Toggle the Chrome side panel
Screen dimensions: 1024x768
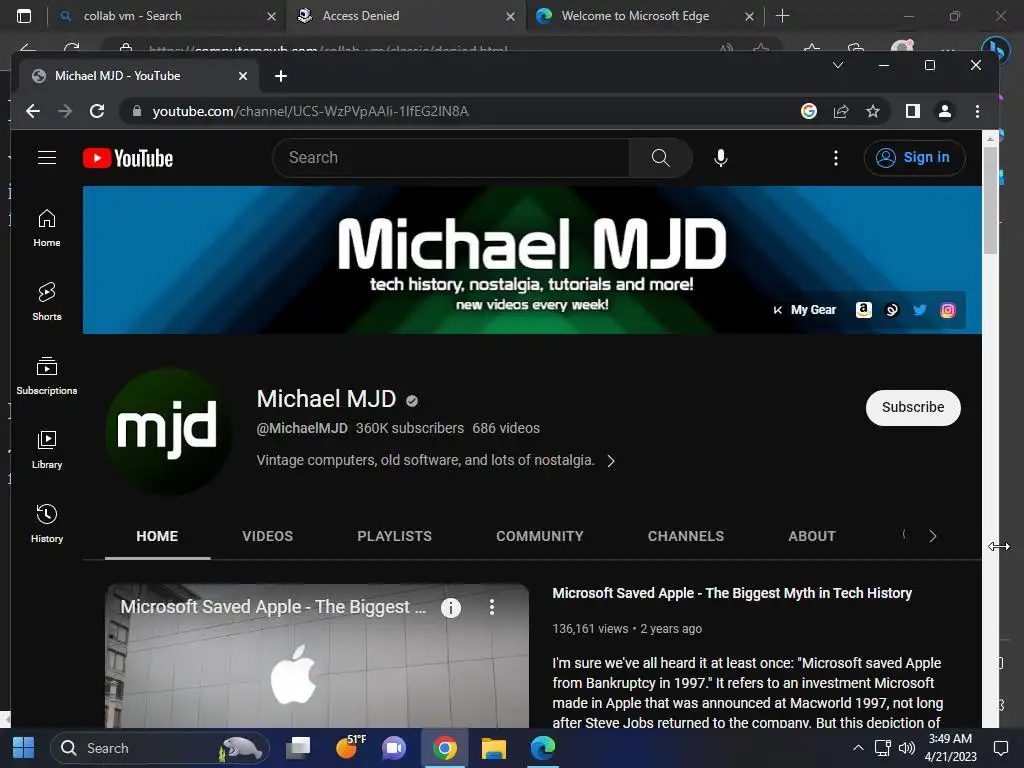(912, 111)
